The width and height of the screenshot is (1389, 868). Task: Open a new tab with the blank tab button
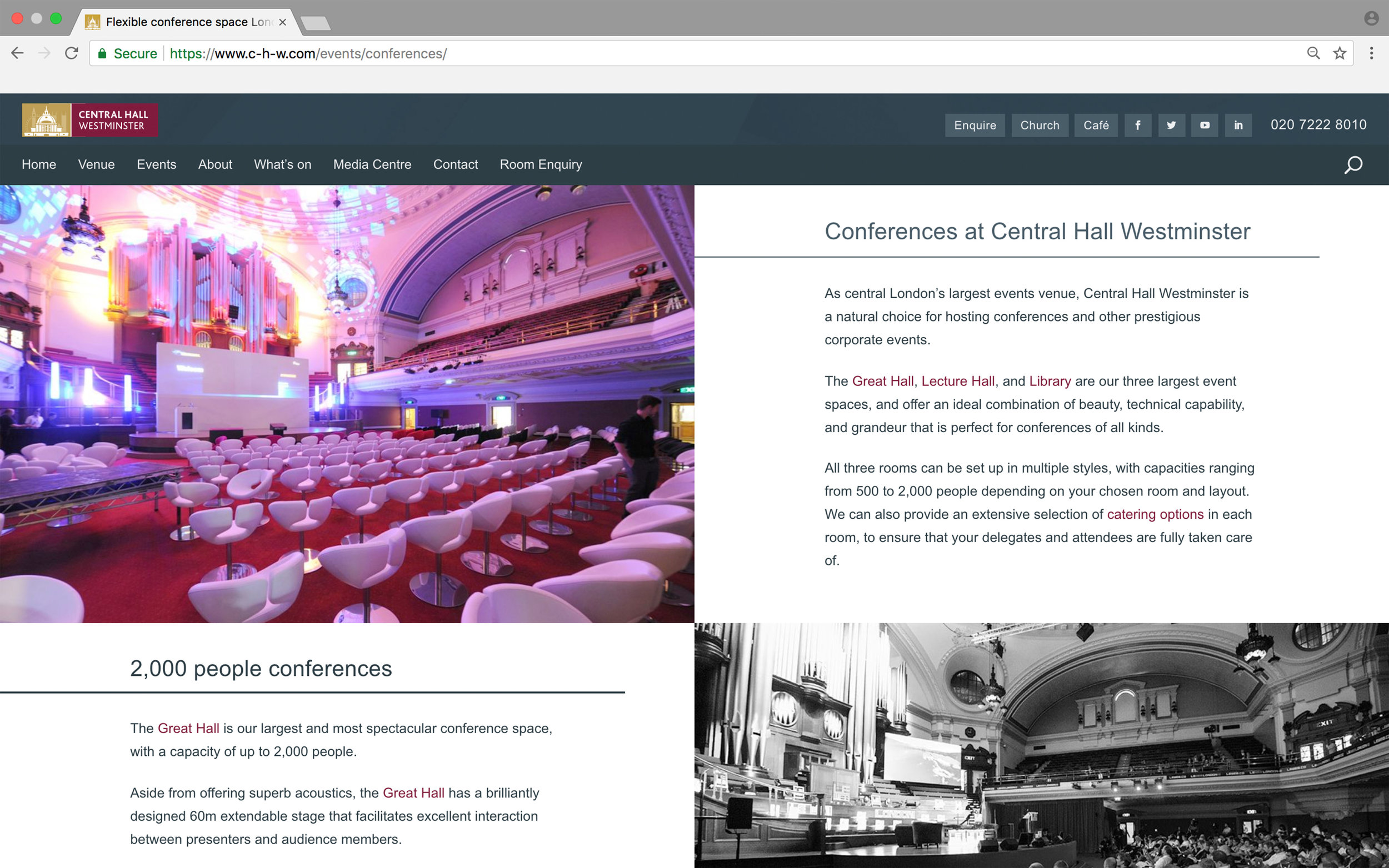pyautogui.click(x=315, y=23)
